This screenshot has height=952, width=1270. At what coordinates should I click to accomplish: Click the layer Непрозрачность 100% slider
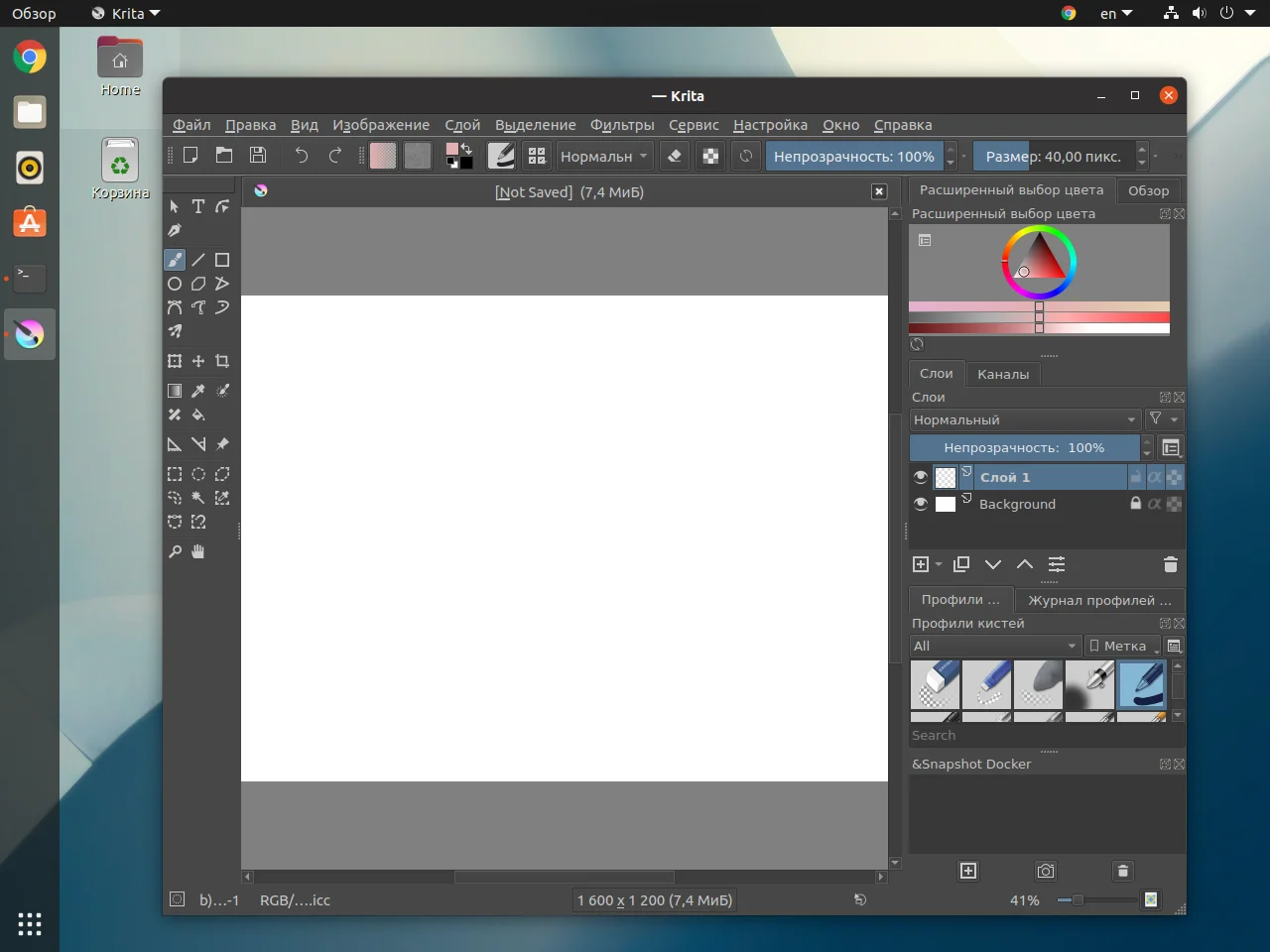1024,447
